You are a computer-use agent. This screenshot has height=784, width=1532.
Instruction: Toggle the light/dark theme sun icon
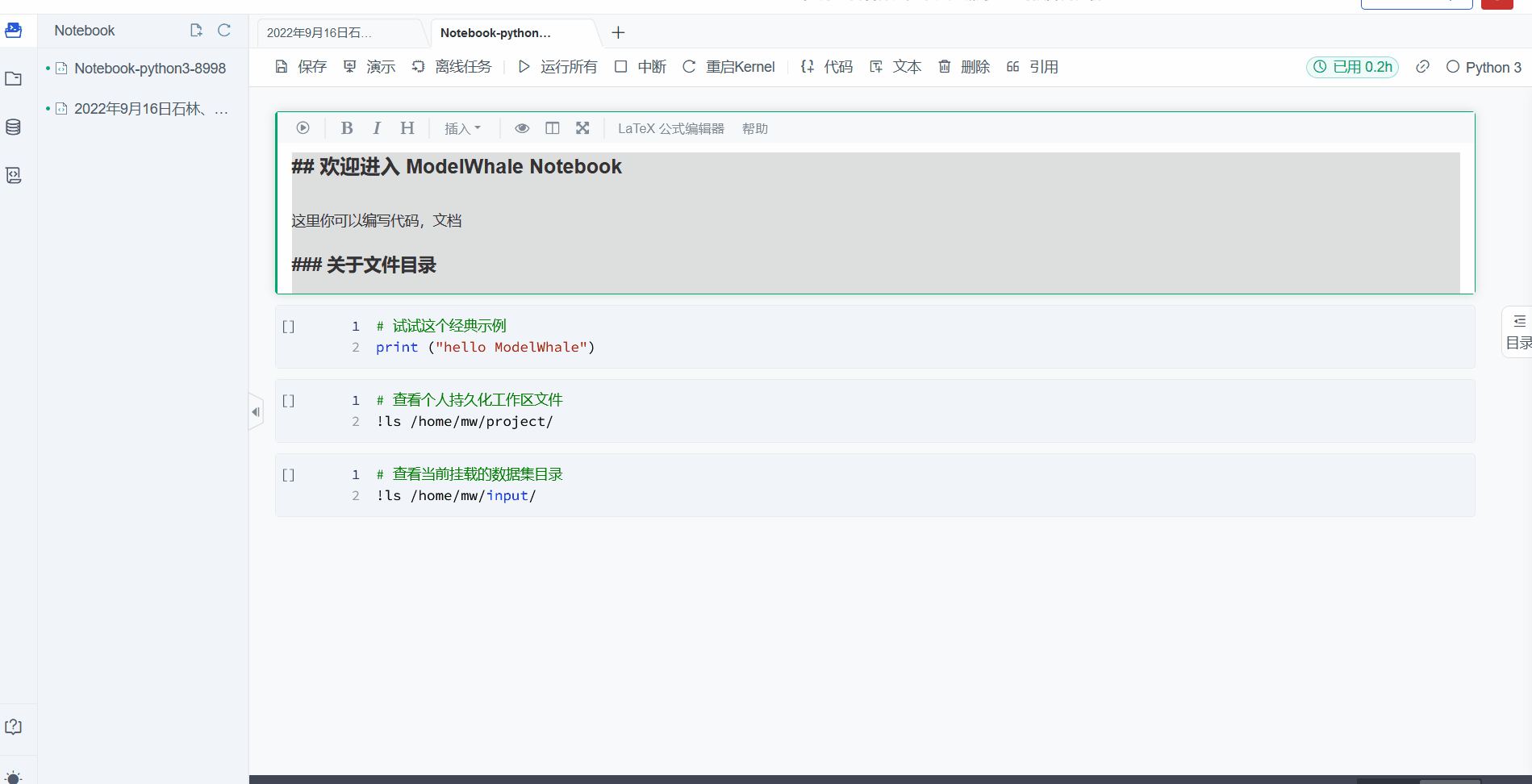[x=14, y=778]
